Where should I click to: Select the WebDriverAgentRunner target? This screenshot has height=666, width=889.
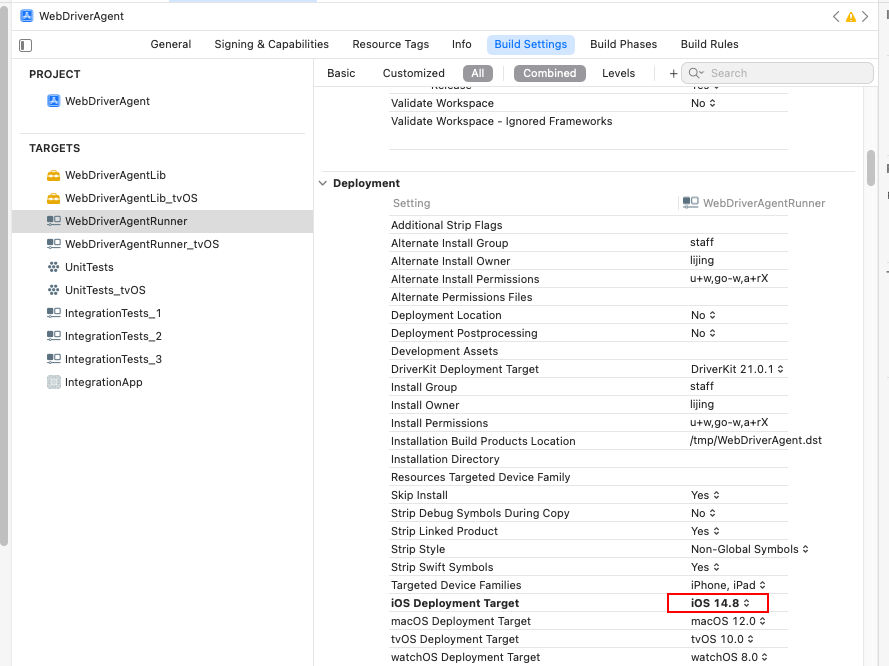click(x=162, y=221)
